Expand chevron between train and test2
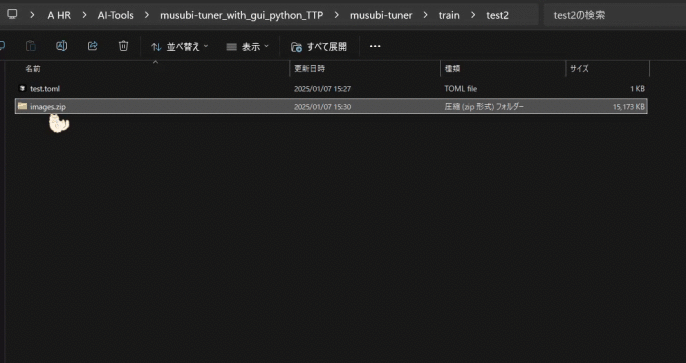Viewport: 686px width, 363px height. click(473, 15)
